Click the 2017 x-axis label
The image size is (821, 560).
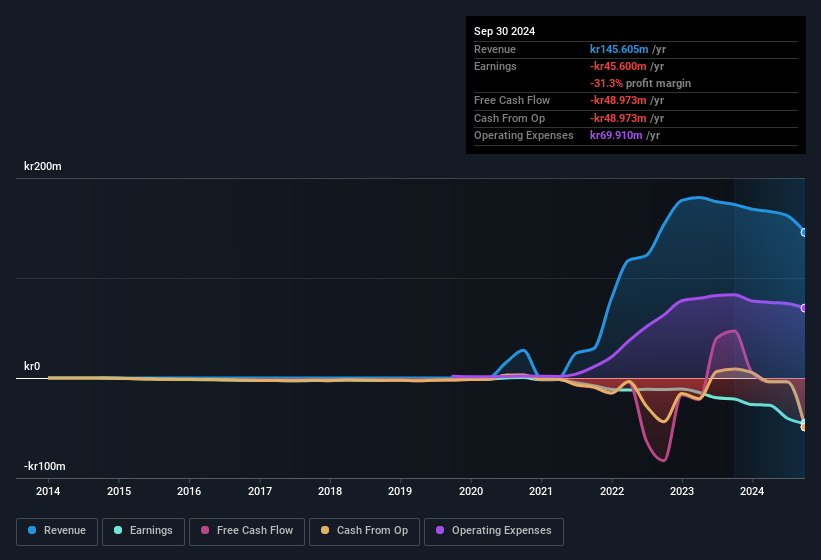(260, 491)
